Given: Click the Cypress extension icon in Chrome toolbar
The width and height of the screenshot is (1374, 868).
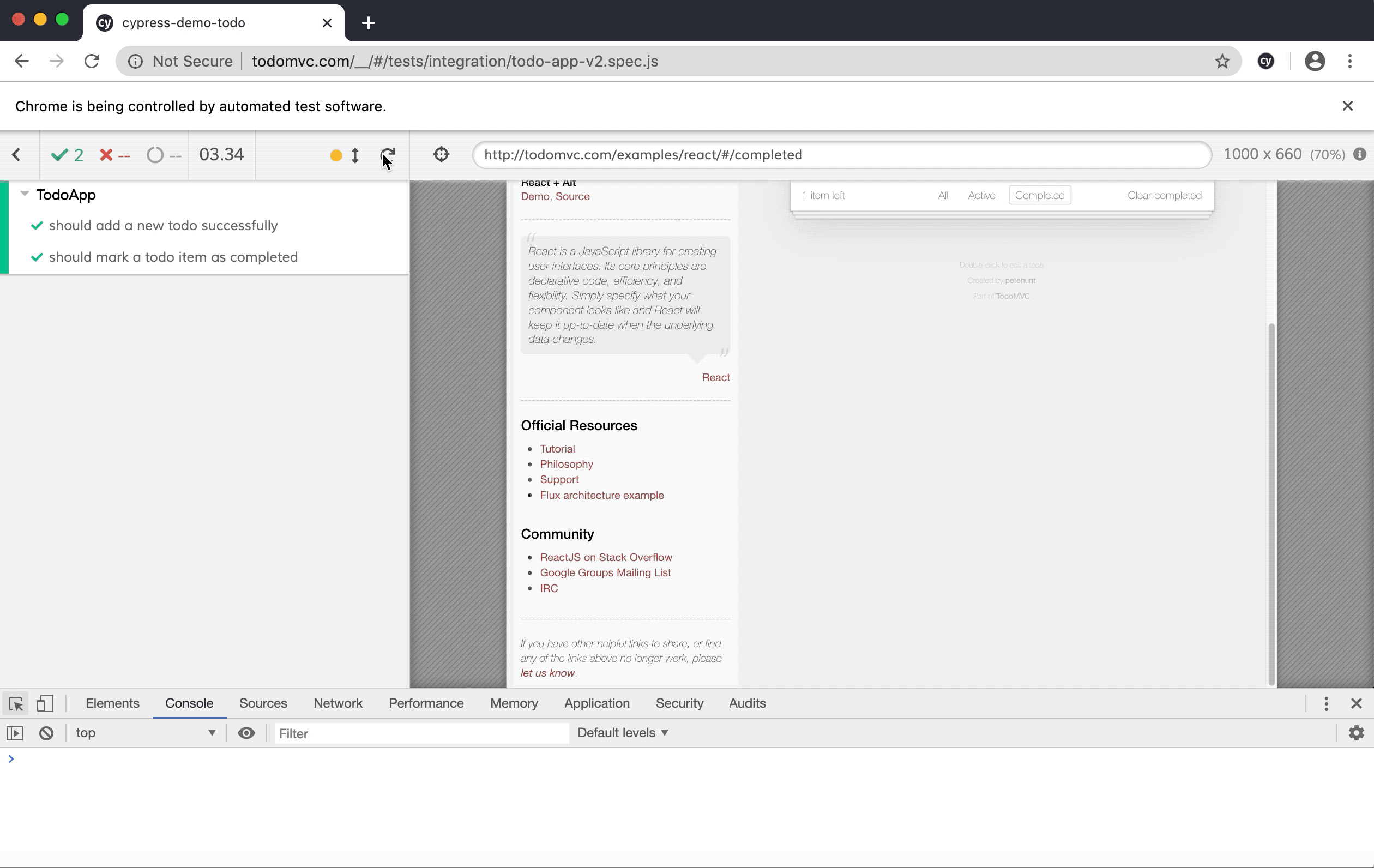Looking at the screenshot, I should point(1265,61).
